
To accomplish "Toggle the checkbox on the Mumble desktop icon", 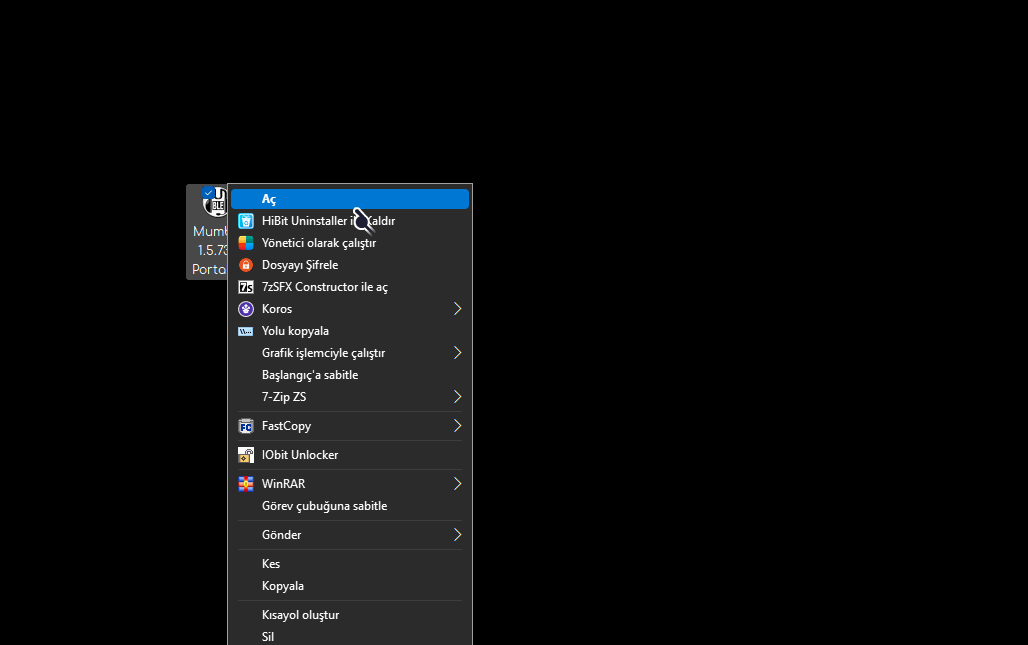I will 208,193.
